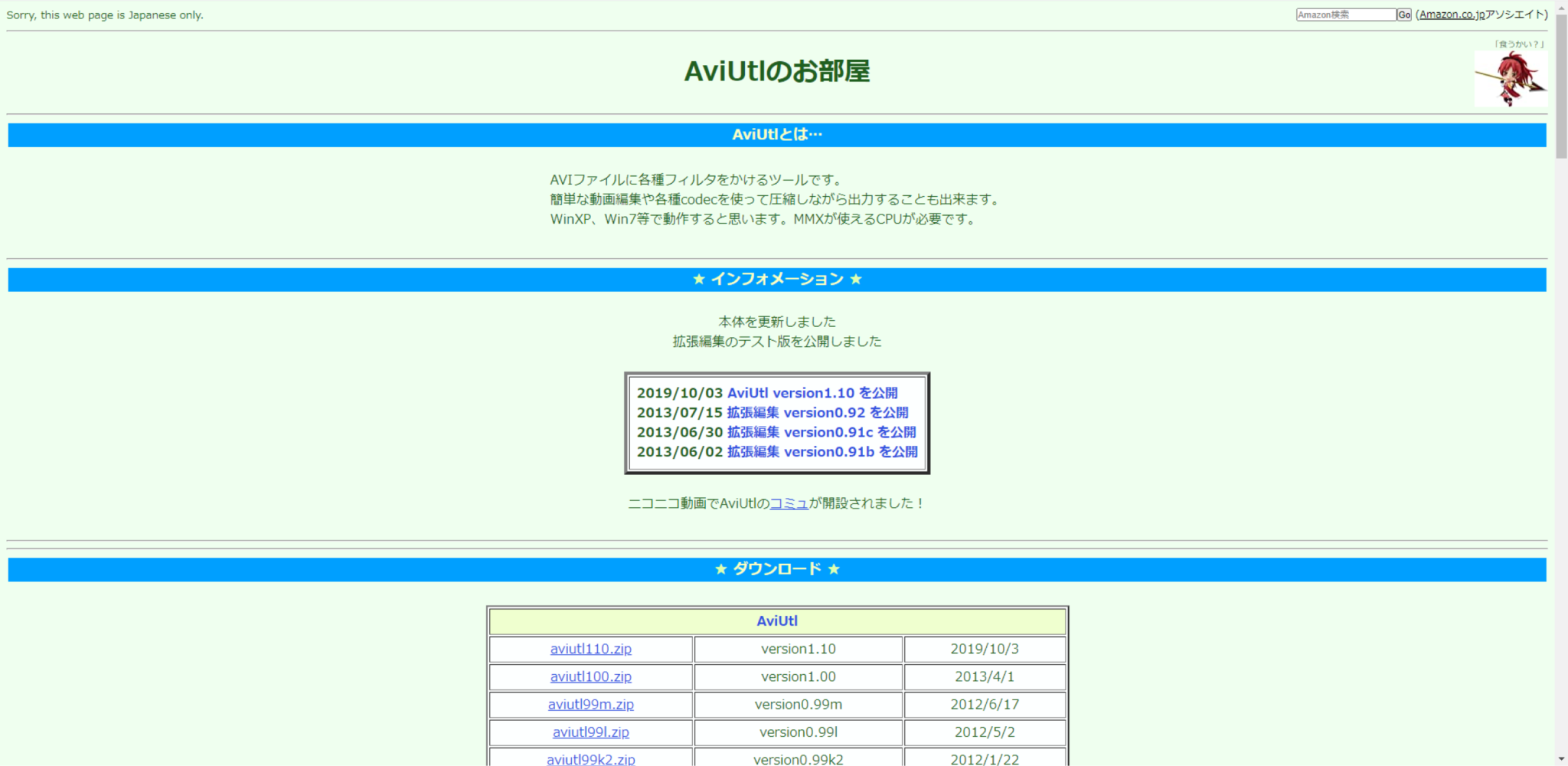Click the character mascot image top right
The image size is (1568, 766).
1510,78
